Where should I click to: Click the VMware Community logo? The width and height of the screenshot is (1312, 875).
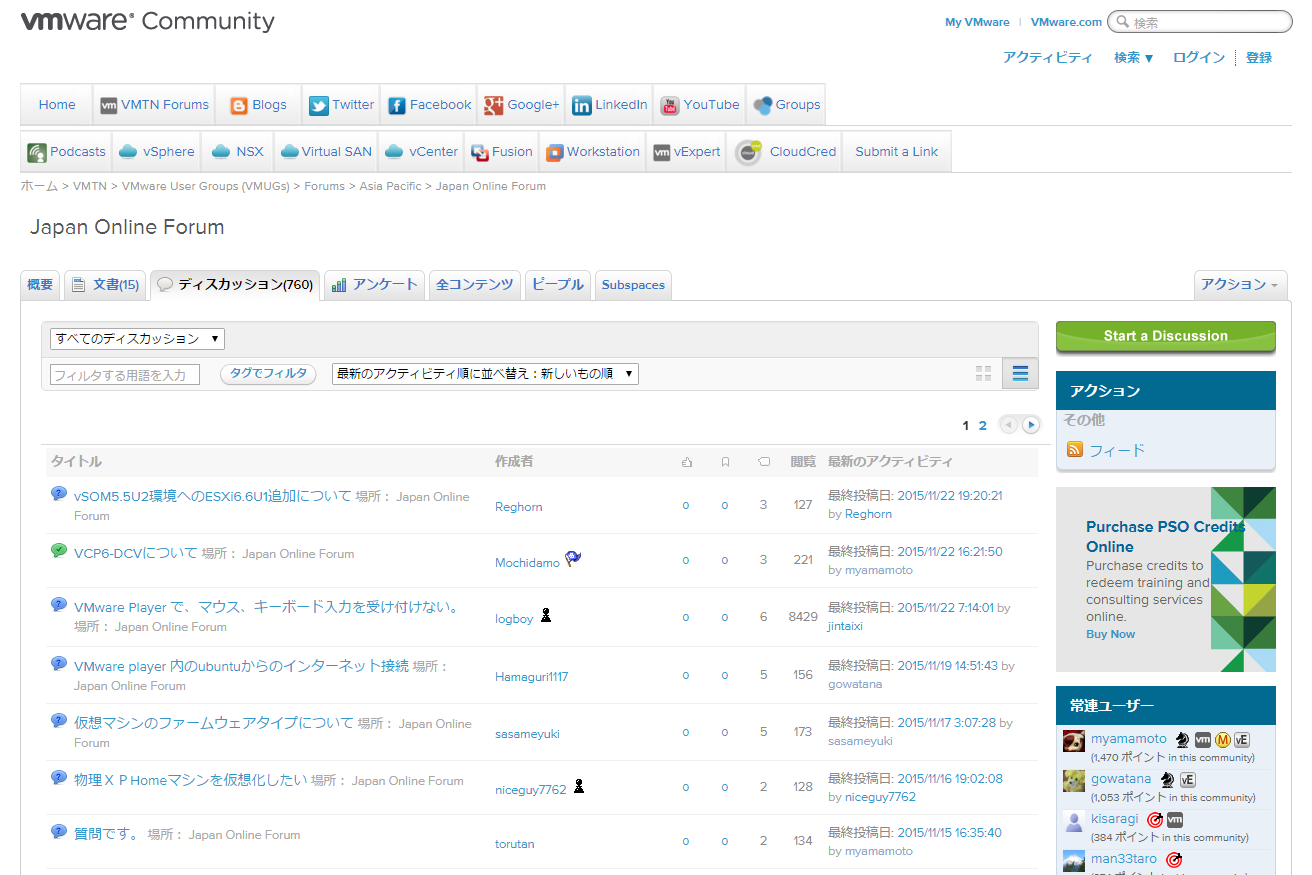point(147,21)
